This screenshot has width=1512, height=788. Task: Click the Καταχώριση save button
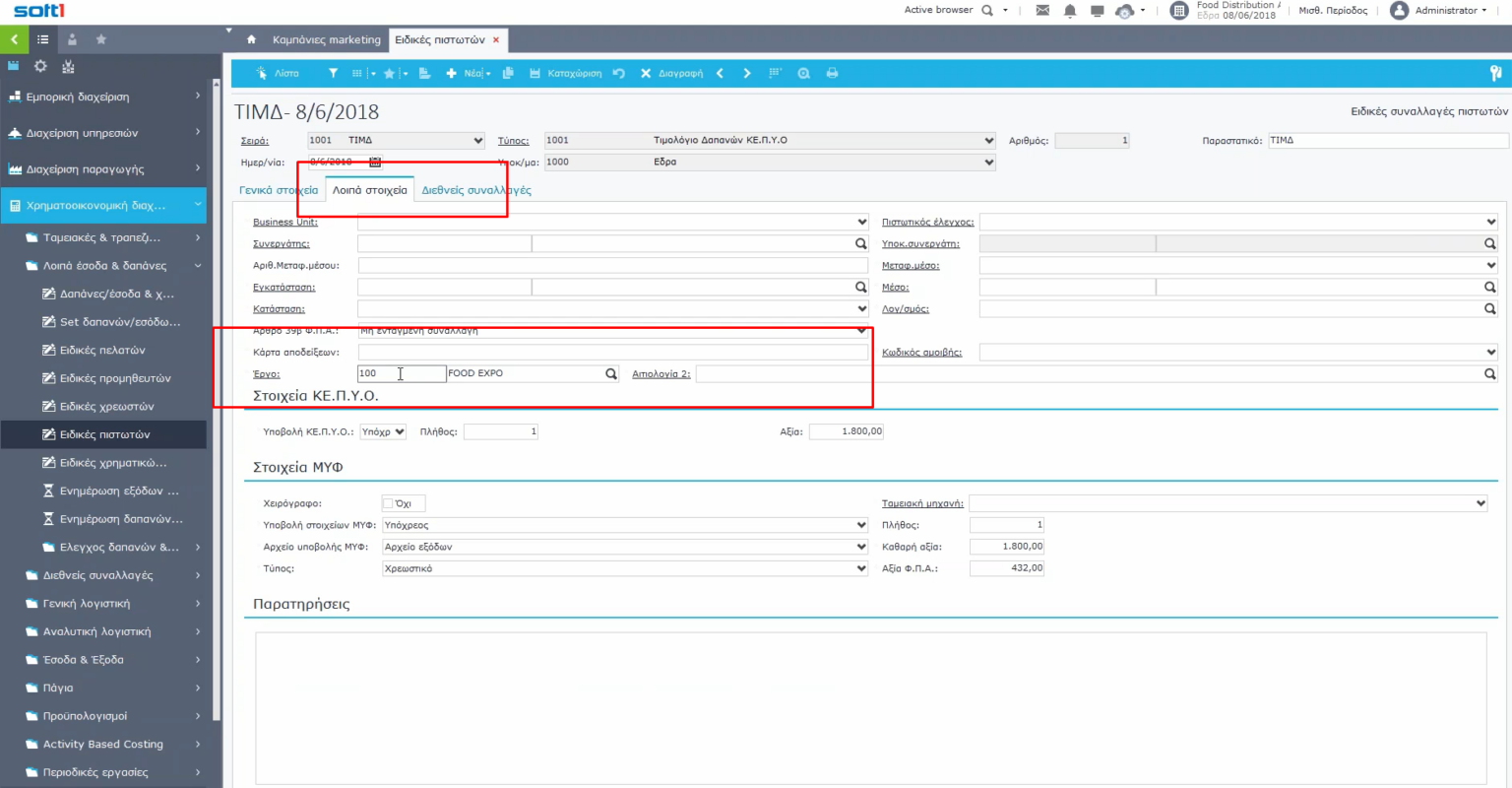pos(566,73)
